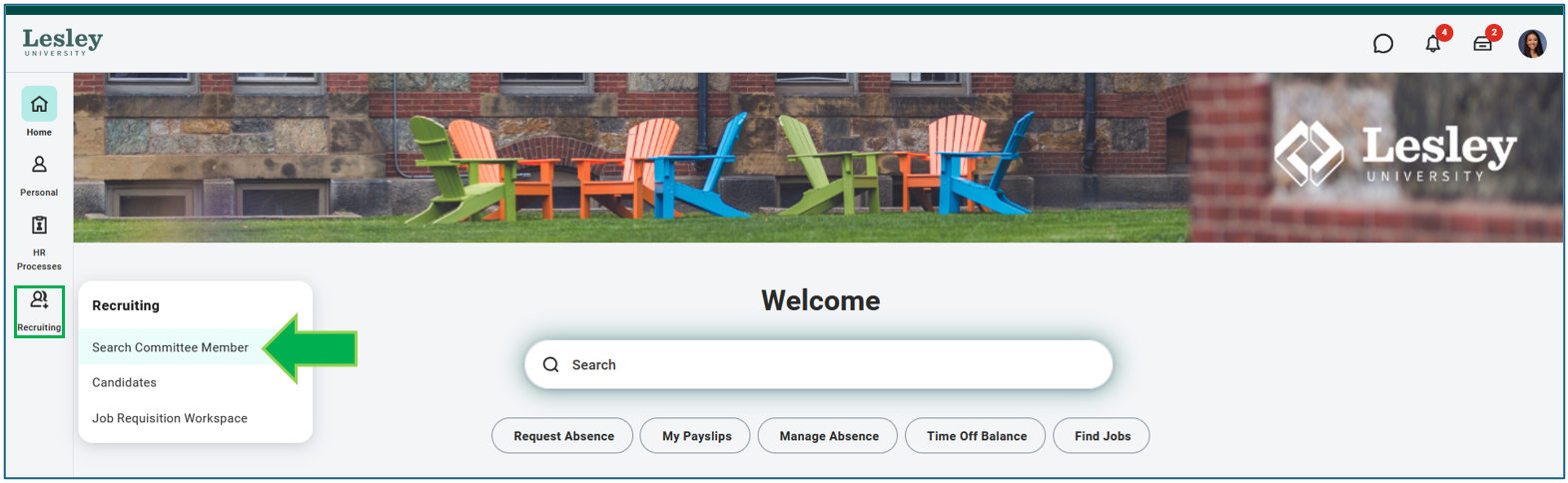This screenshot has width=1568, height=483.
Task: Click the Manage Absence button
Action: (828, 436)
